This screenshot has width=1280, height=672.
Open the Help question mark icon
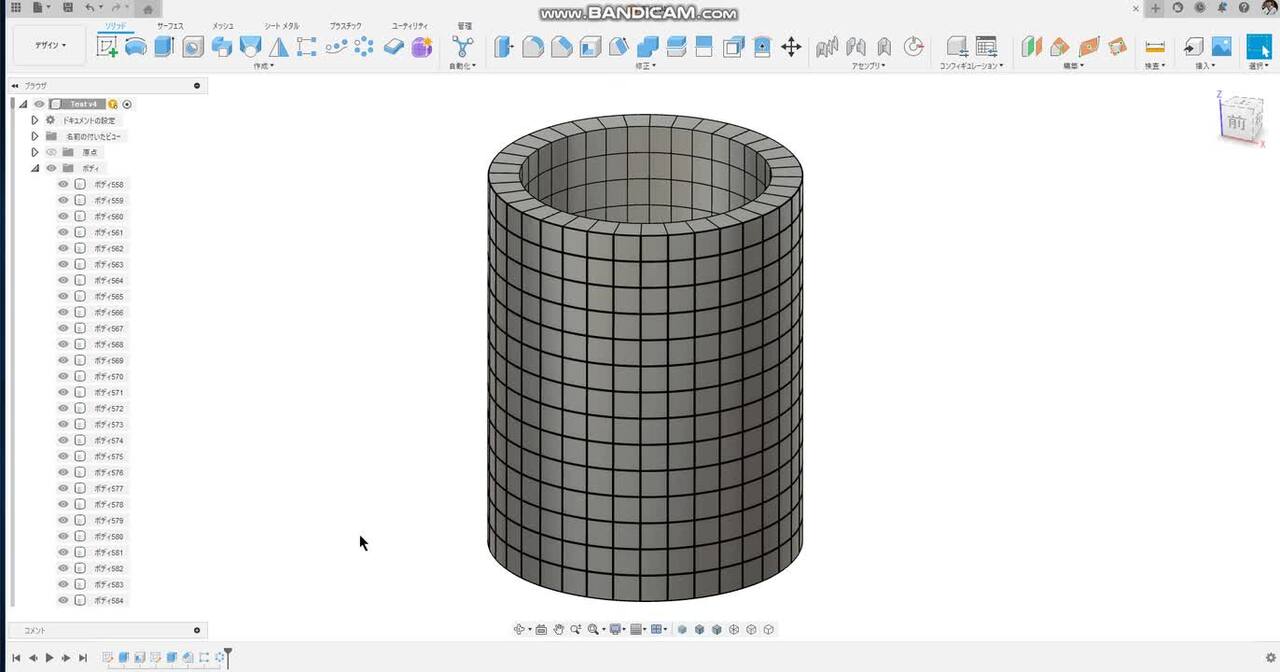(x=1244, y=8)
